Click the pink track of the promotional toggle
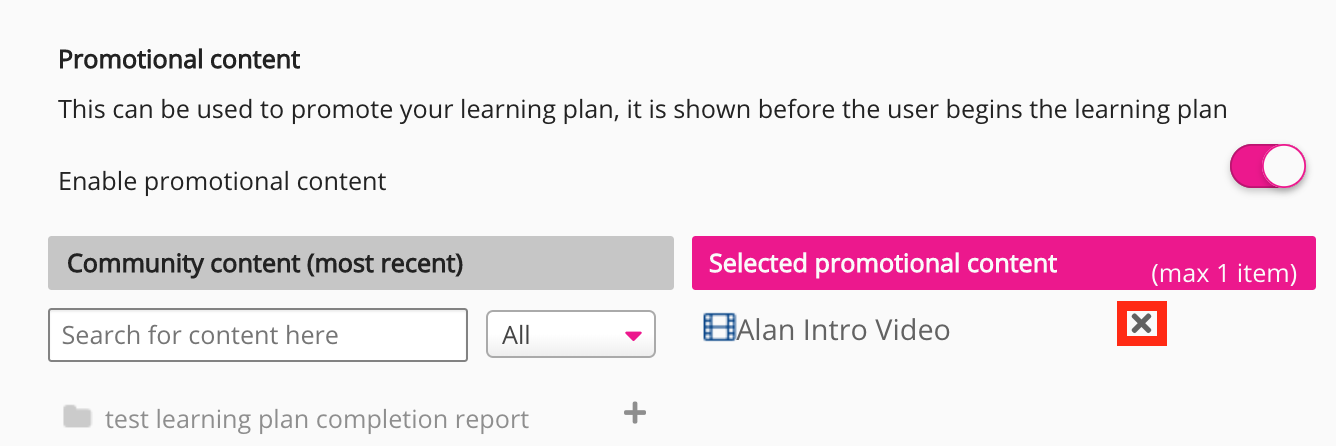The image size is (1336, 446). click(1246, 167)
